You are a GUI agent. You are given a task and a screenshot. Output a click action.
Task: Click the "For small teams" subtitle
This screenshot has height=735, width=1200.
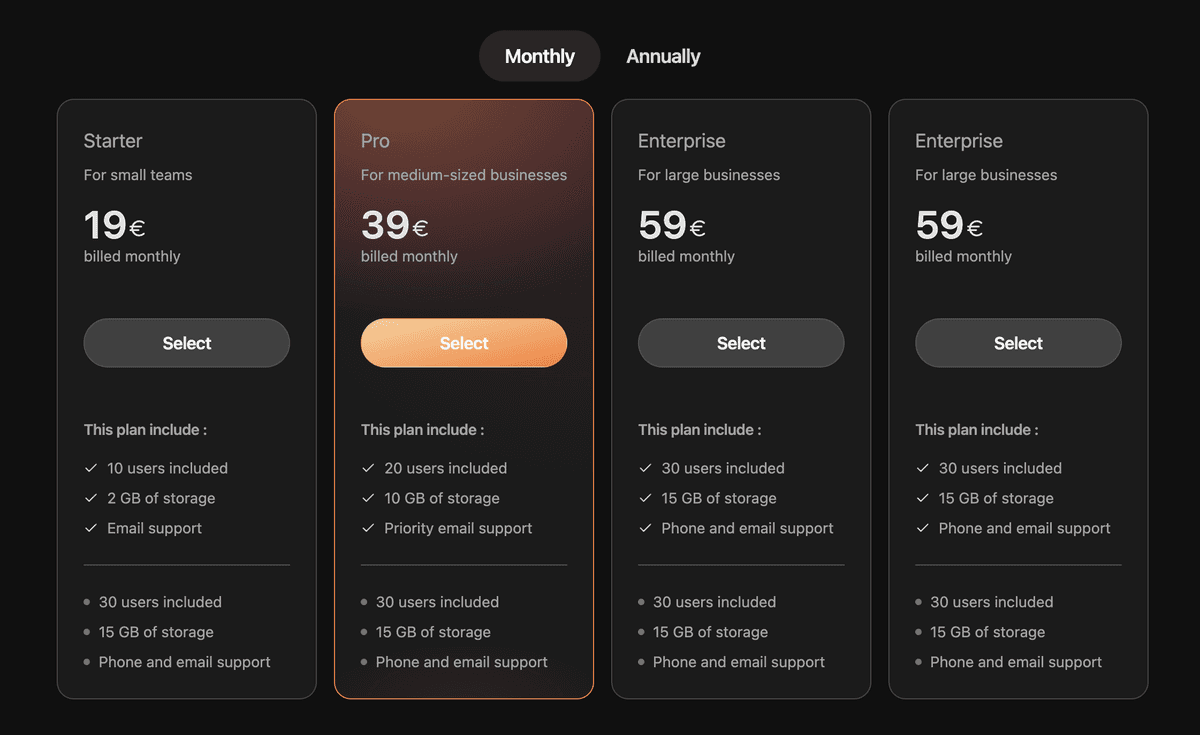click(x=138, y=175)
